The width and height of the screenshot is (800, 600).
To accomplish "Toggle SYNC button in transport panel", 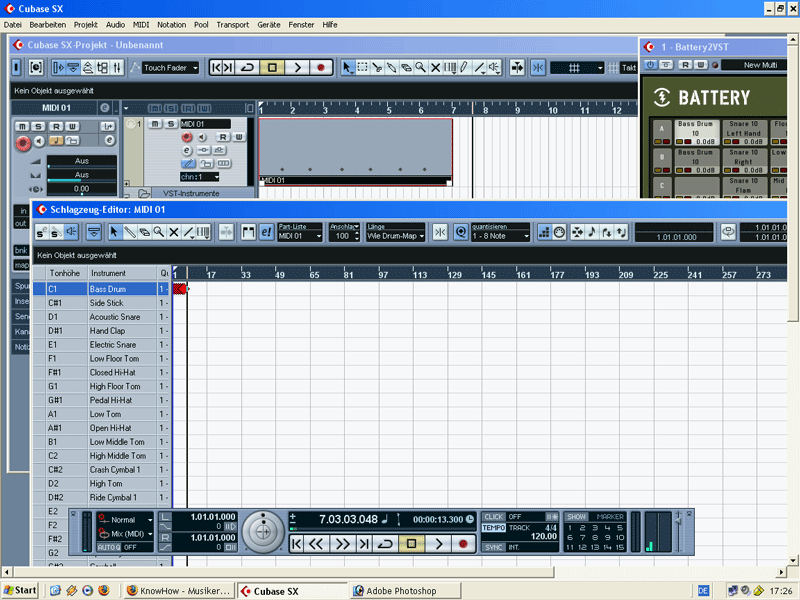I will 493,547.
